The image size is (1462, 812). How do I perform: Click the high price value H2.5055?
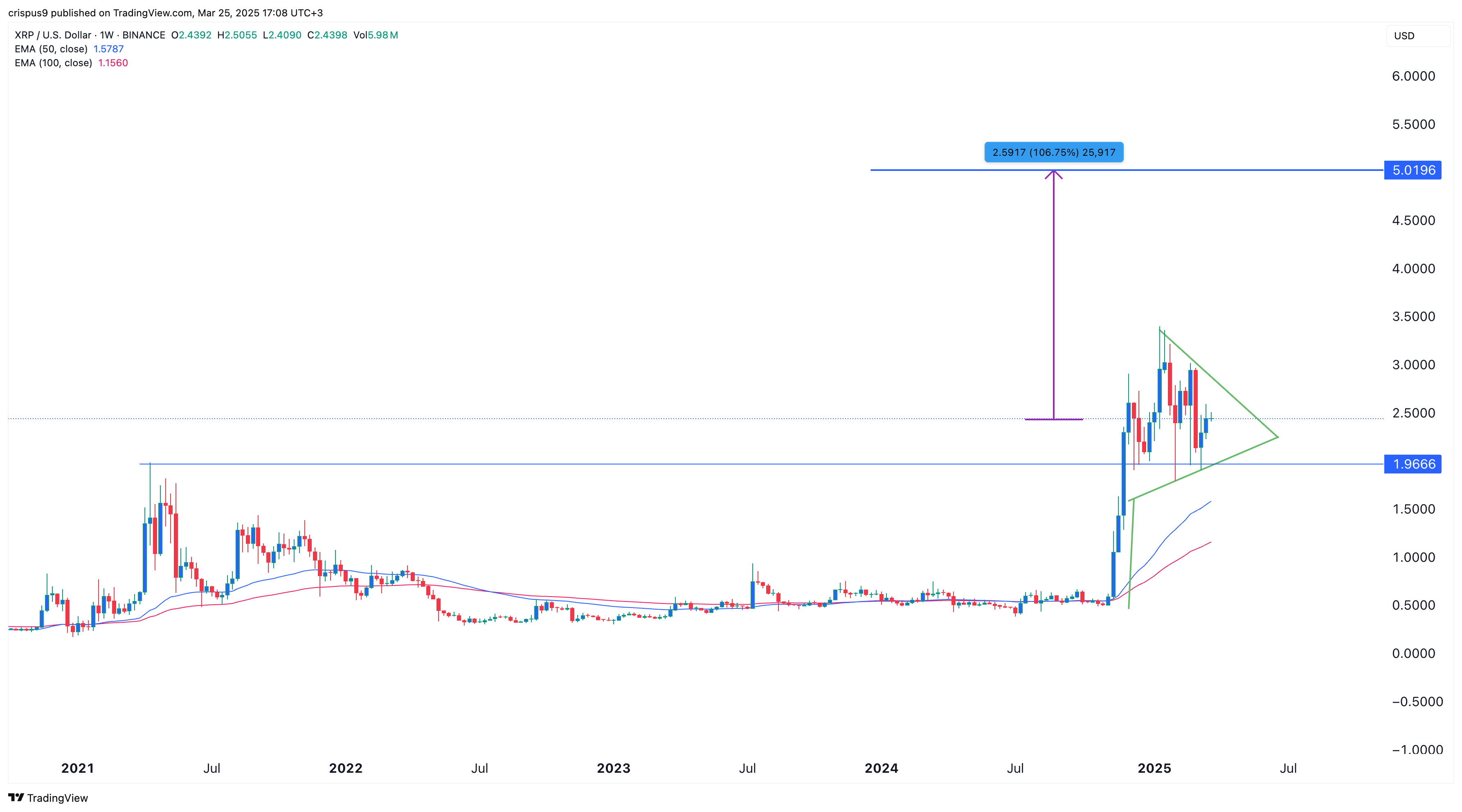click(237, 35)
